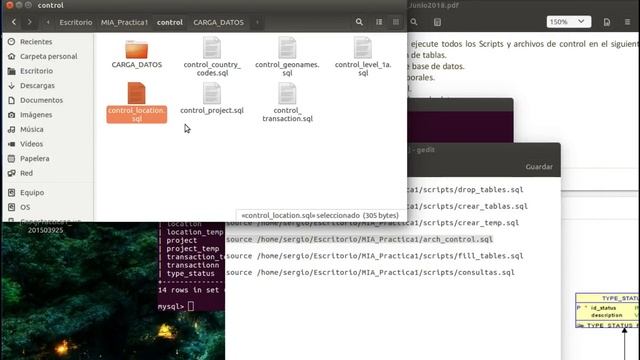
Task: Go forward in the file manager
Action: [x=29, y=22]
